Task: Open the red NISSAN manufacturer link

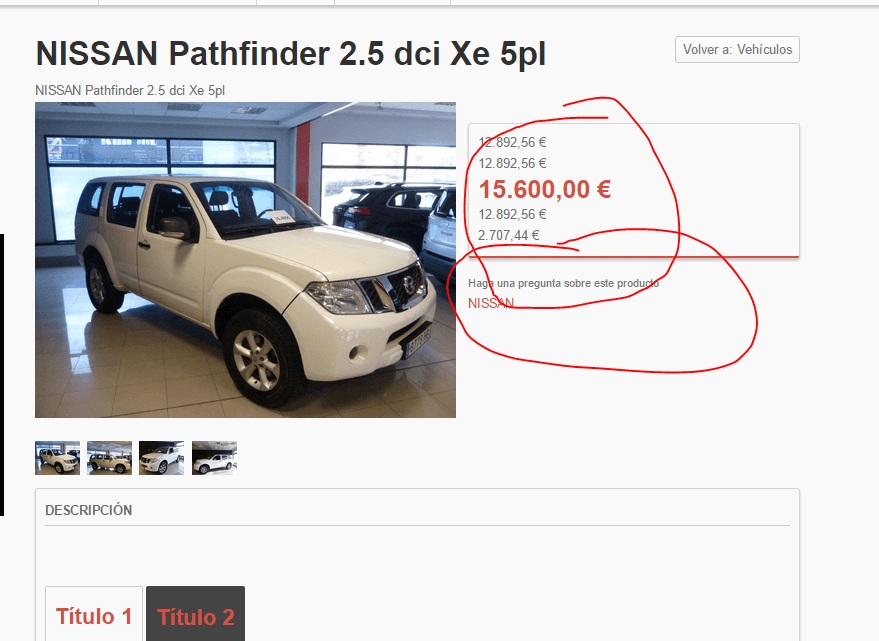Action: click(491, 303)
